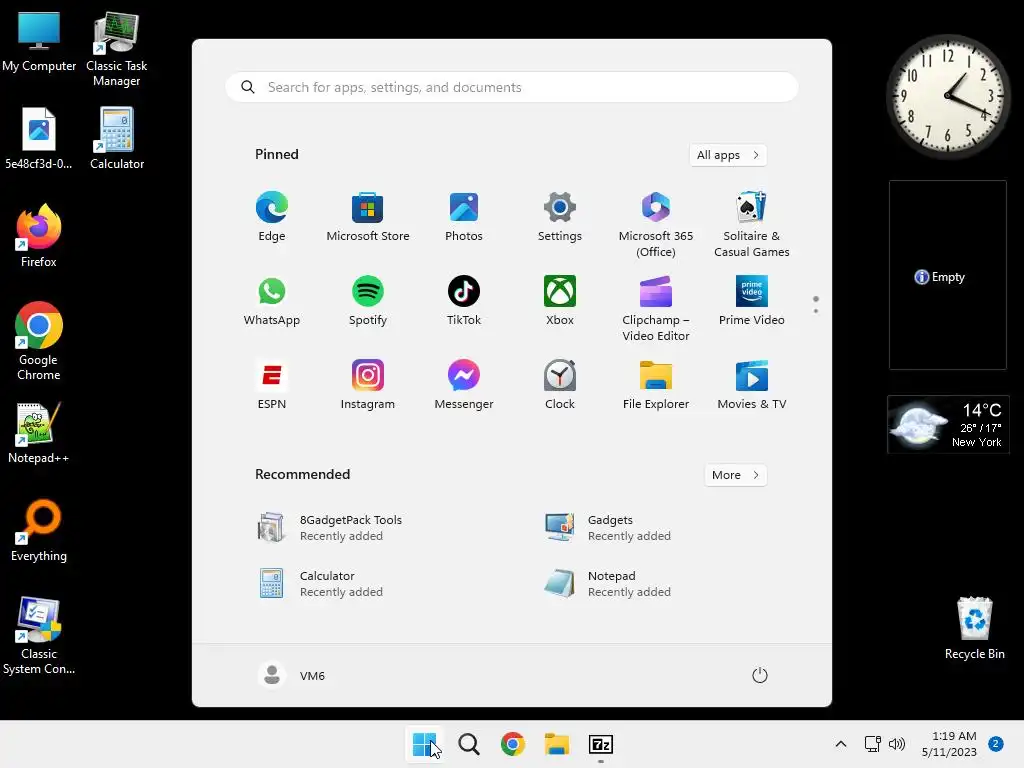
Task: Click the power button icon
Action: [x=760, y=675]
